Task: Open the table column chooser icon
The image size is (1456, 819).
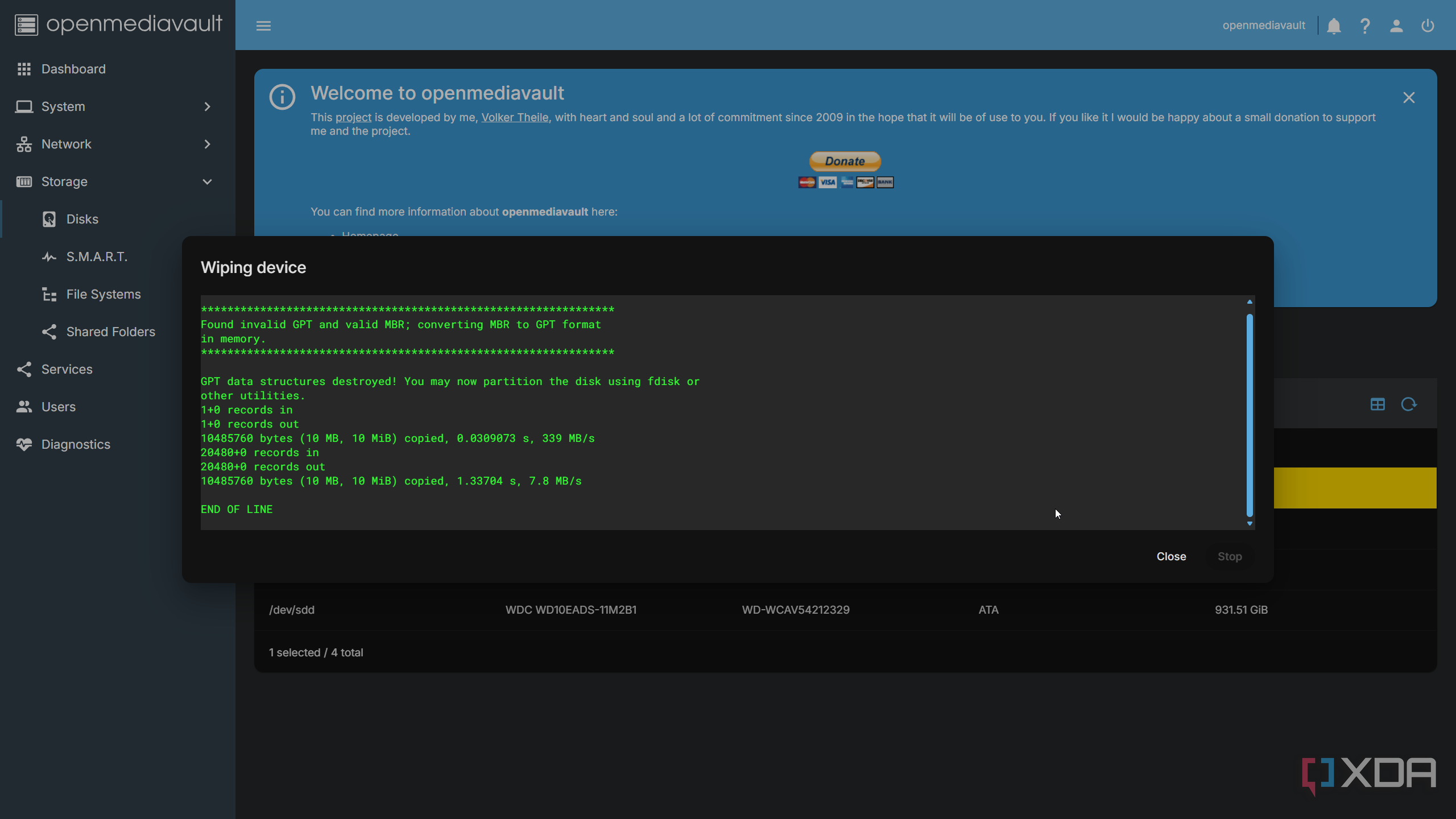Action: tap(1378, 404)
